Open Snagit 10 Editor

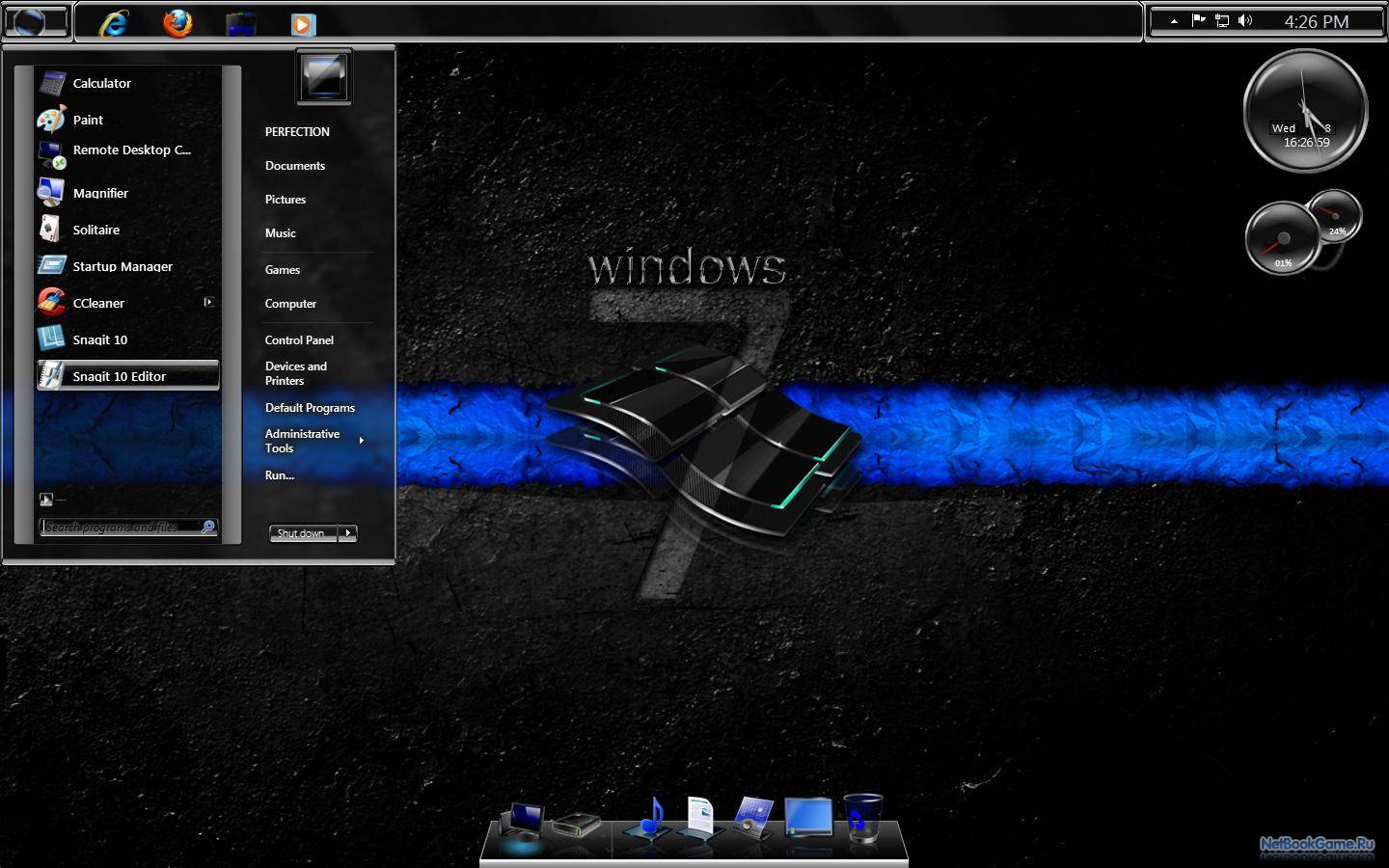pos(127,375)
